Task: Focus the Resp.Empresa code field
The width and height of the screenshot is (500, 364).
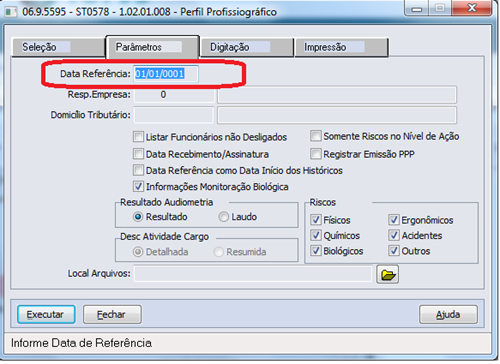Action: pyautogui.click(x=173, y=95)
